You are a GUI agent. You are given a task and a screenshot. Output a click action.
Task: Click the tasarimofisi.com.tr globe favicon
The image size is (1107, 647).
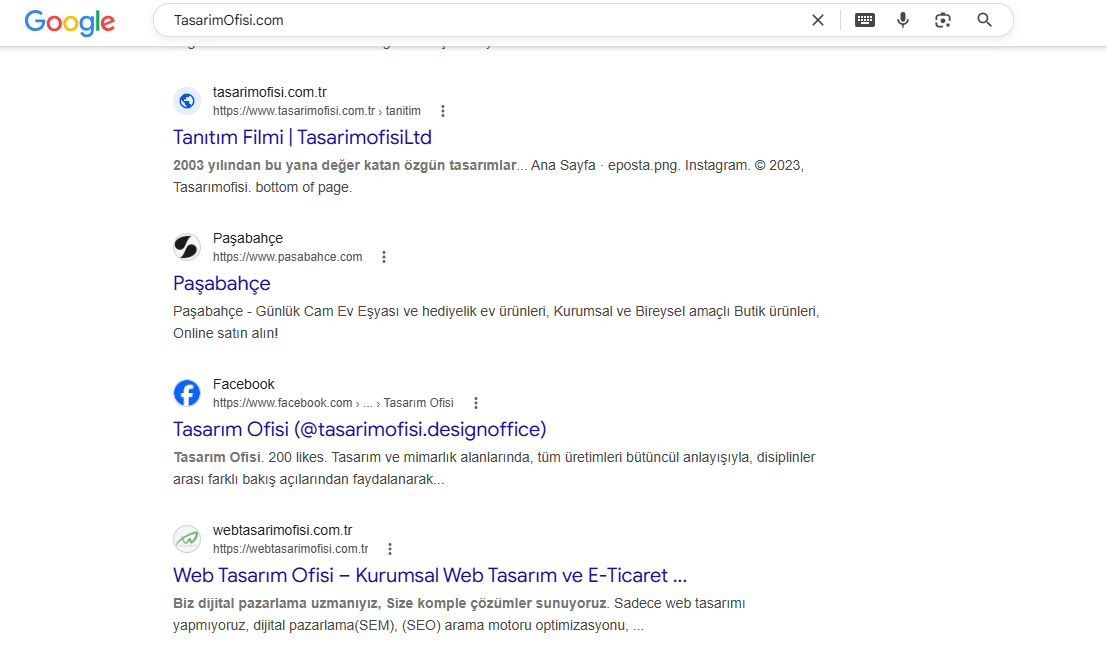187,101
